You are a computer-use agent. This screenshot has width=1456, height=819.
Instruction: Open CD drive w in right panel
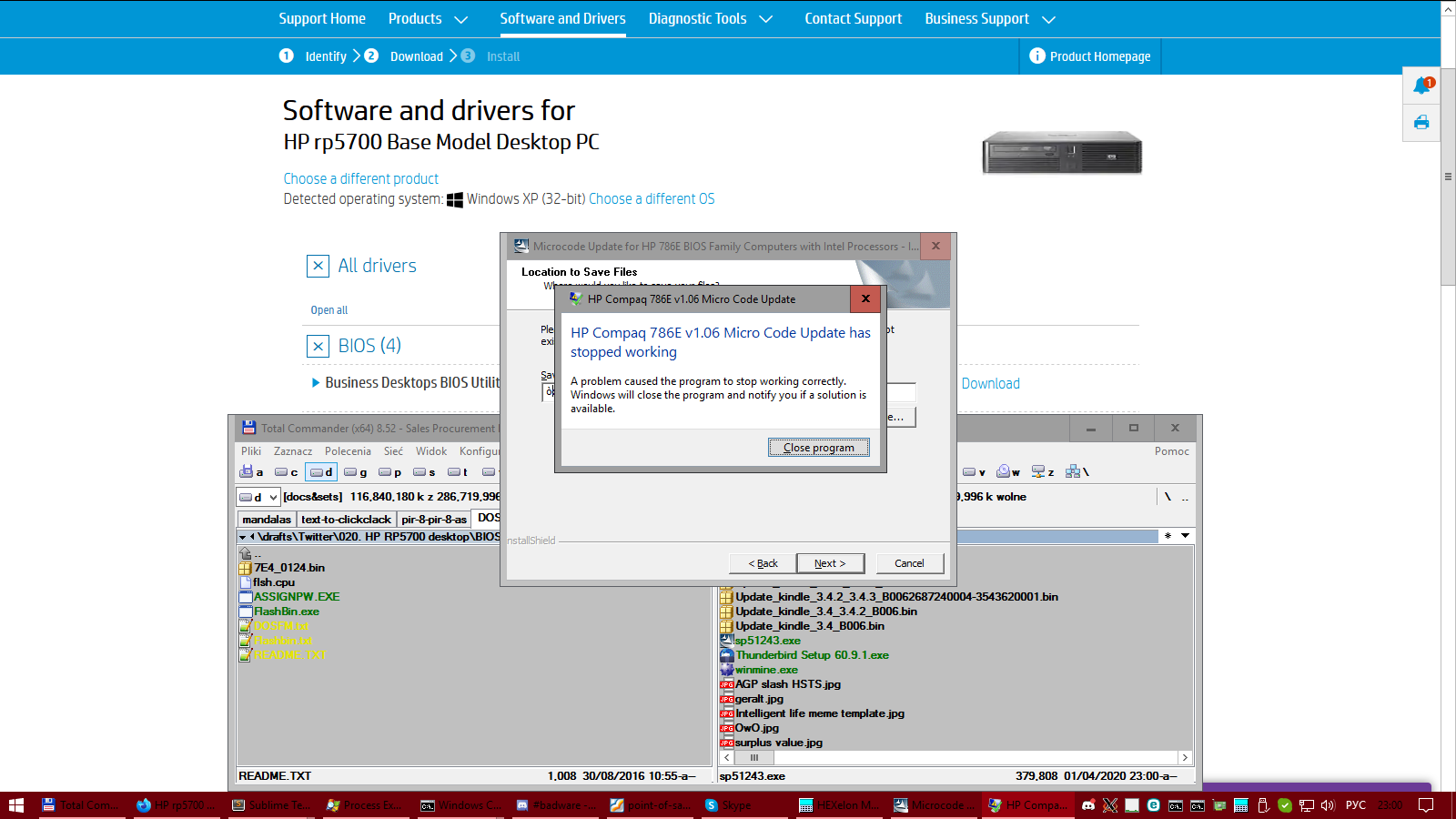point(1007,471)
